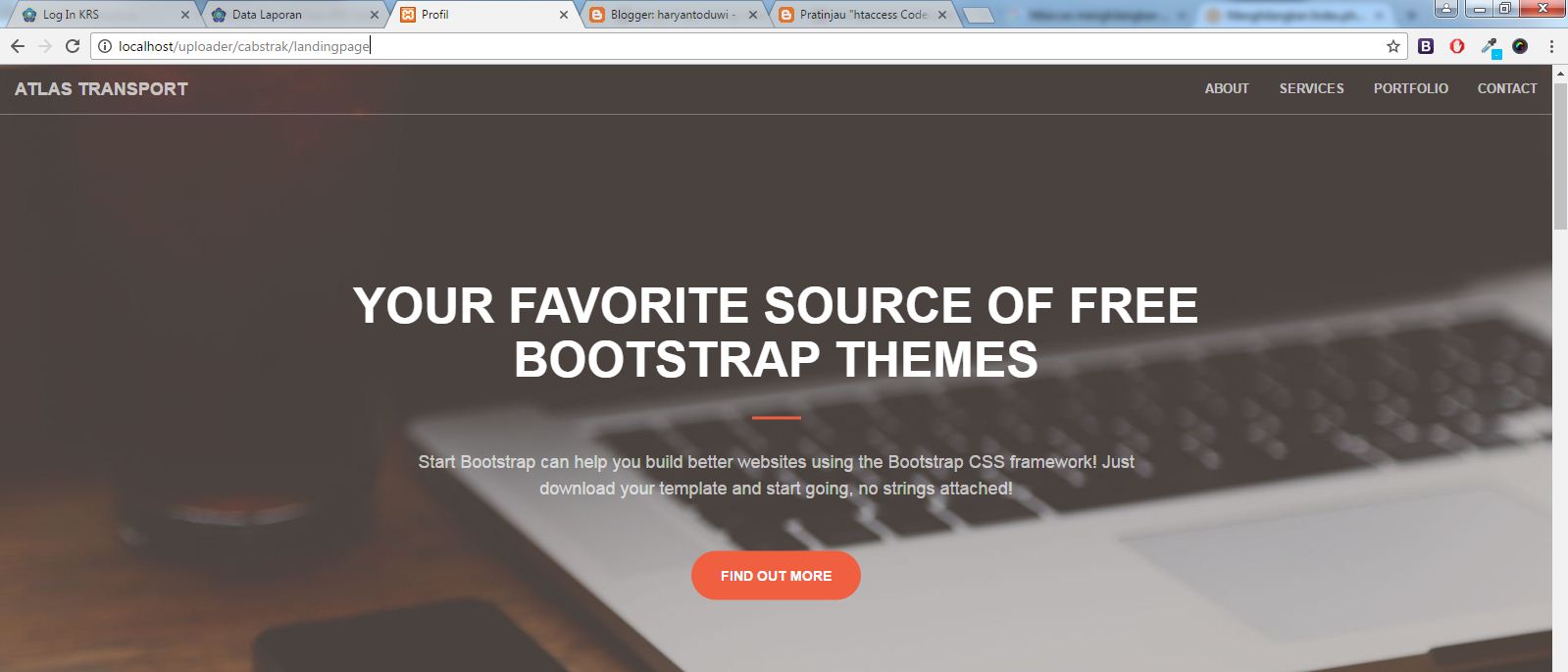Image resolution: width=1568 pixels, height=672 pixels.
Task: Open the Pratinjau htaccess Code tab
Action: [x=859, y=15]
